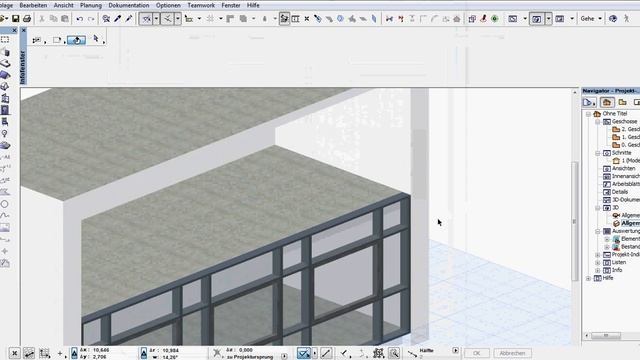Image resolution: width=640 pixels, height=360 pixels.
Task: Click the globe orbit icon in toolbar
Action: (x=613, y=19)
